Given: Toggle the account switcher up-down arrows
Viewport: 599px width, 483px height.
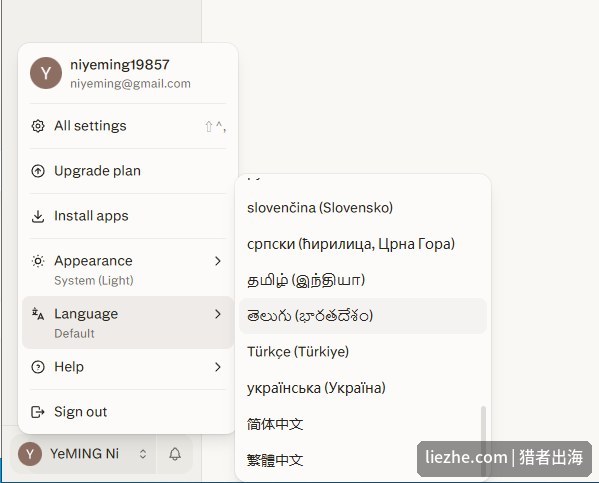Looking at the screenshot, I should coord(143,454).
